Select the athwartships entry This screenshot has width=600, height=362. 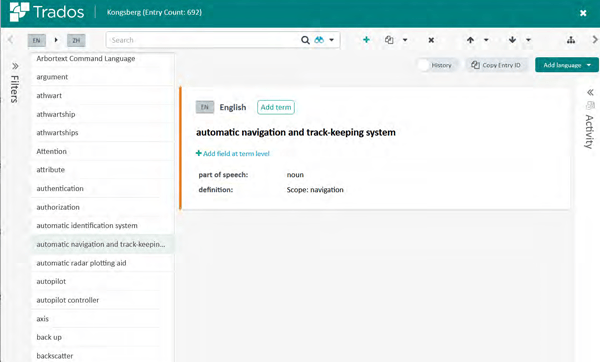[103, 133]
